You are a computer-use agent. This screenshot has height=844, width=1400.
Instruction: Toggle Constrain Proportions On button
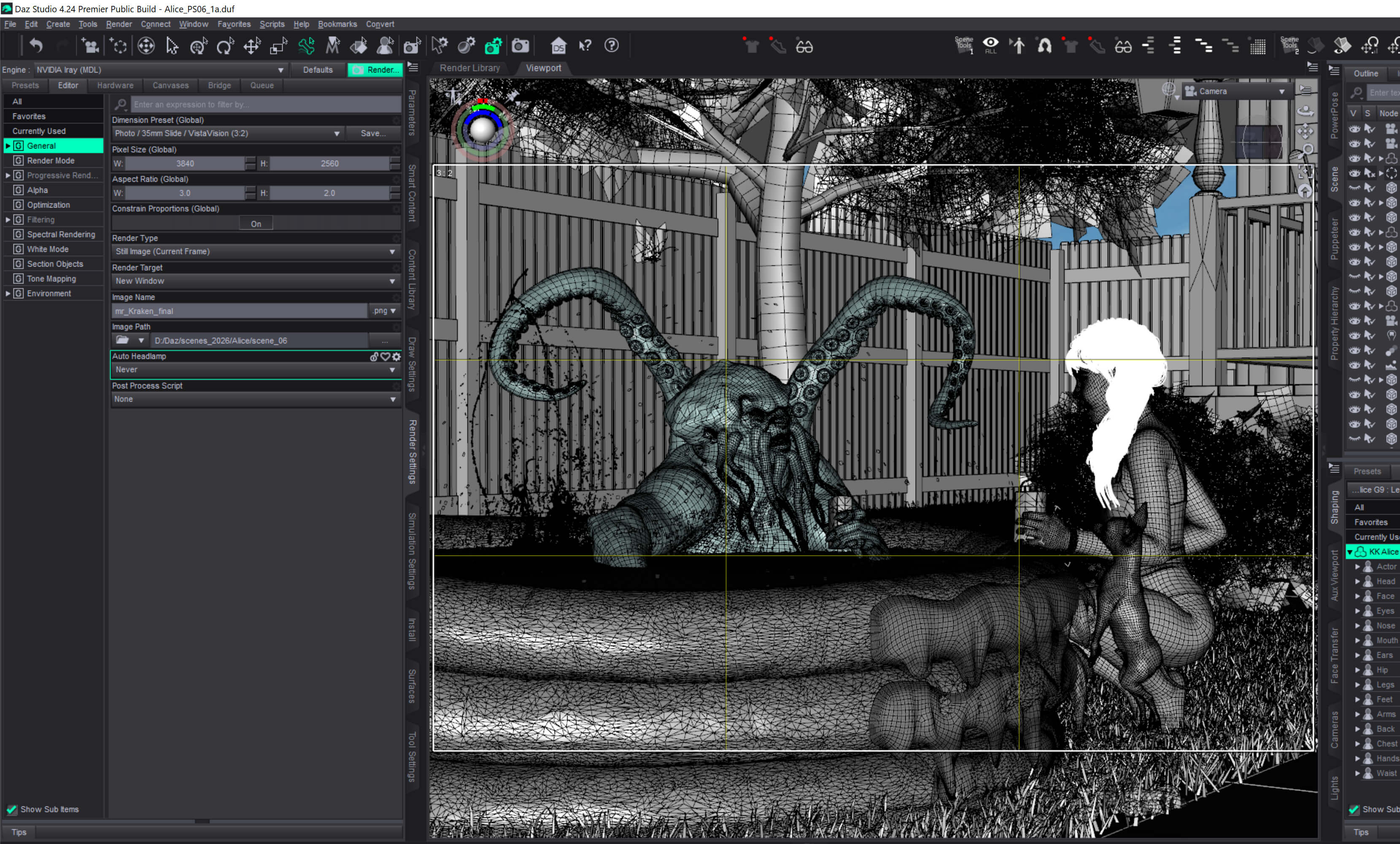[256, 224]
